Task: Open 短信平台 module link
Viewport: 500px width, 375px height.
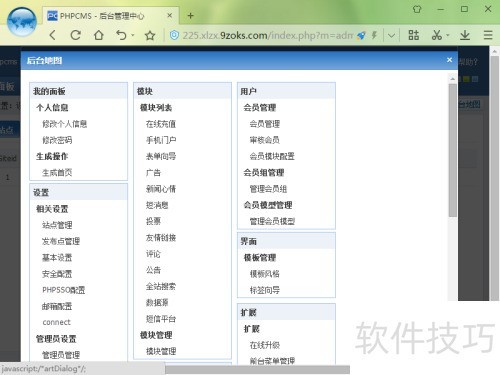Action: tap(161, 319)
